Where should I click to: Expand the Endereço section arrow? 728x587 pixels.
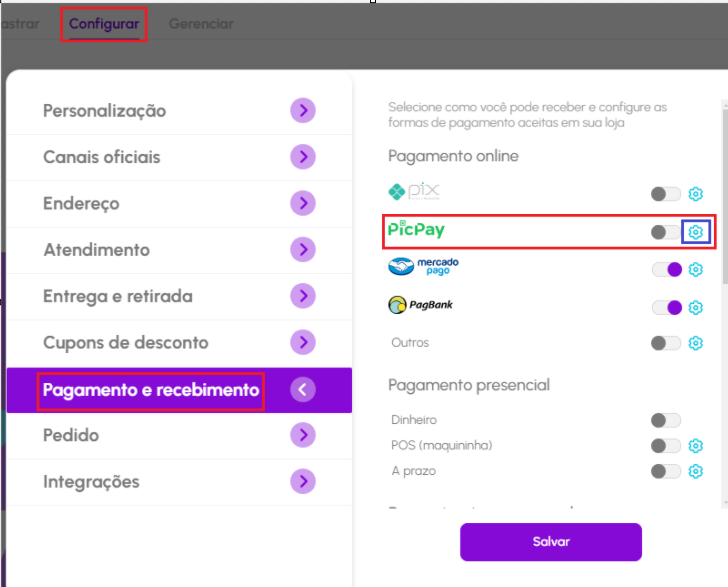(303, 204)
